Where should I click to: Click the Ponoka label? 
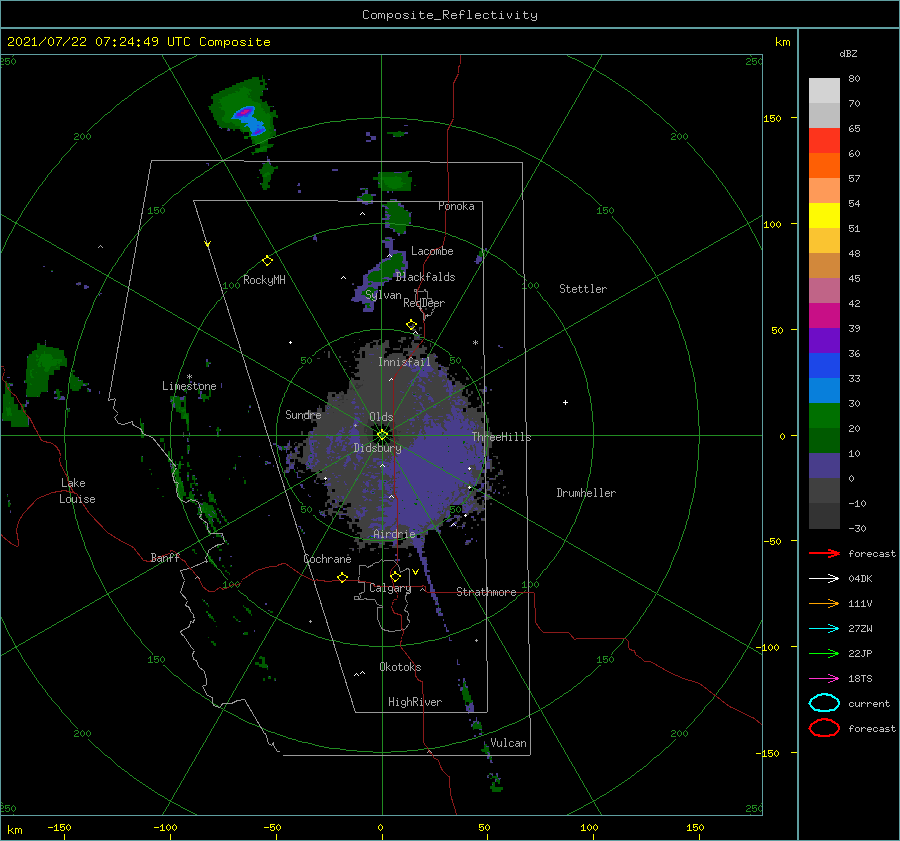pos(456,206)
